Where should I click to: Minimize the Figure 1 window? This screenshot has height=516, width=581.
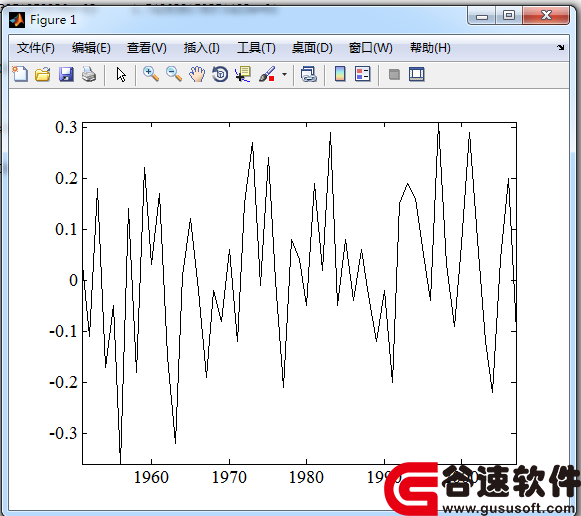tap(482, 16)
